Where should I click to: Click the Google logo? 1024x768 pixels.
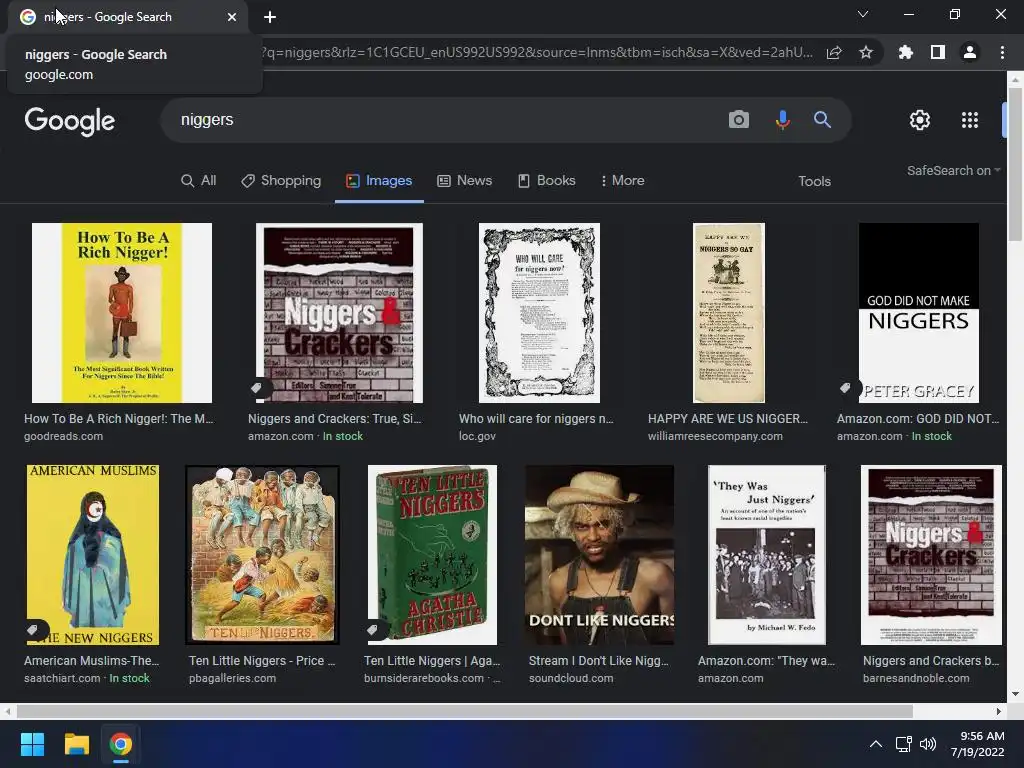[70, 121]
